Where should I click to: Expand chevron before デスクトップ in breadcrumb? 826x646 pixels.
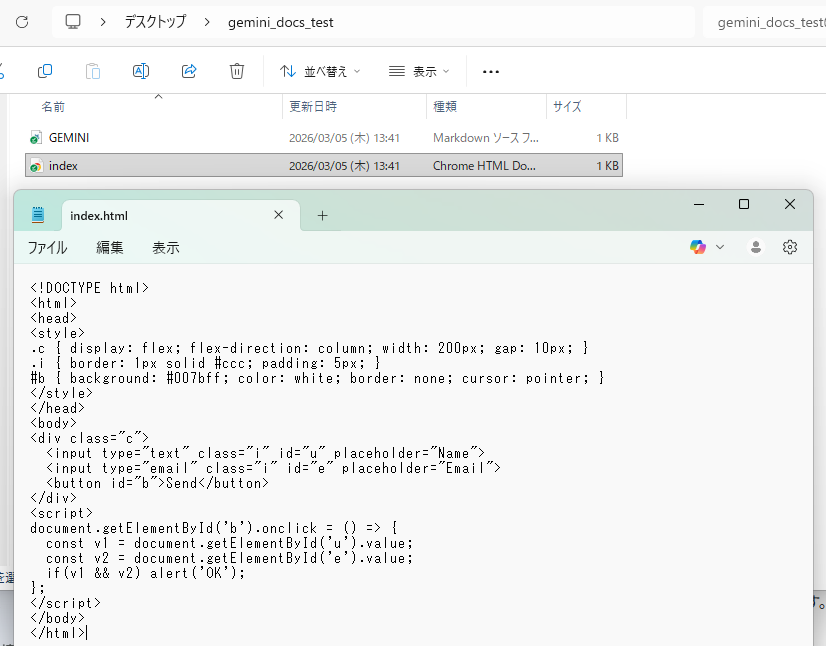coord(103,22)
